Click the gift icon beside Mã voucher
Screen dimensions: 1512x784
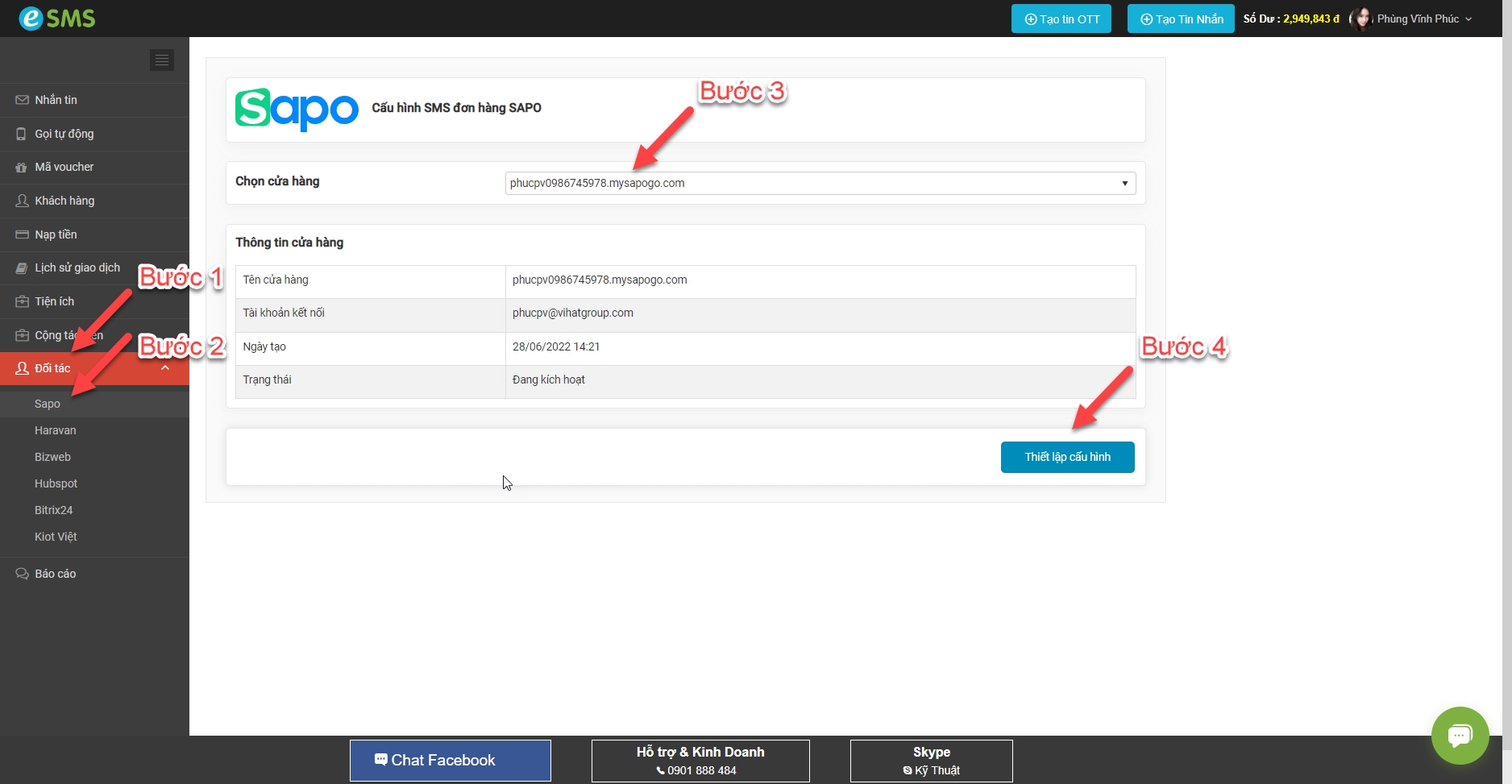click(x=22, y=168)
